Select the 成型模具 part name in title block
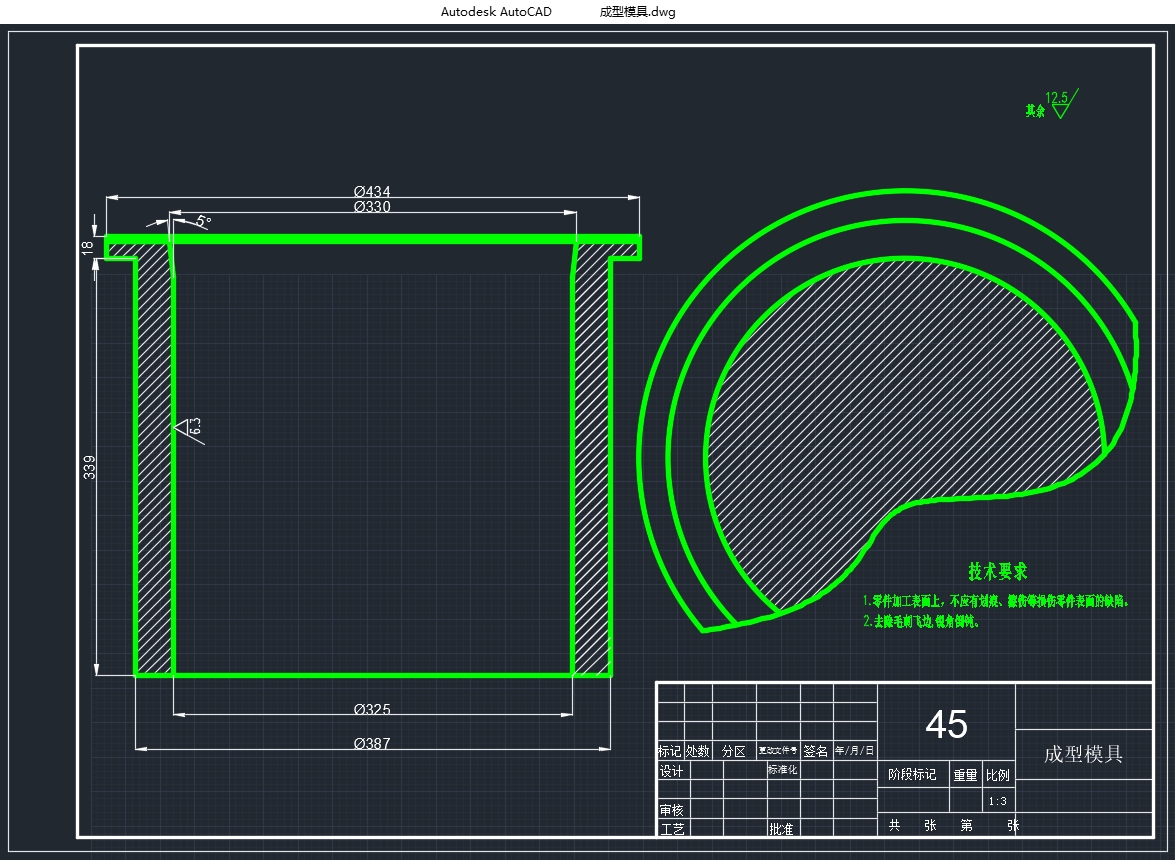 click(1084, 754)
